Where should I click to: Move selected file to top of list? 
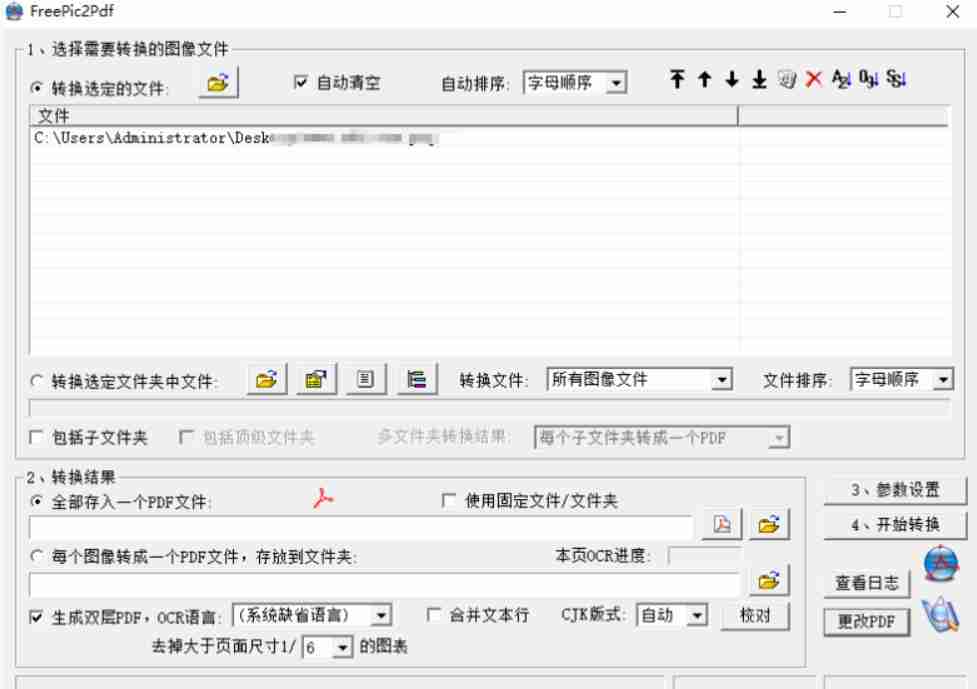click(x=677, y=79)
